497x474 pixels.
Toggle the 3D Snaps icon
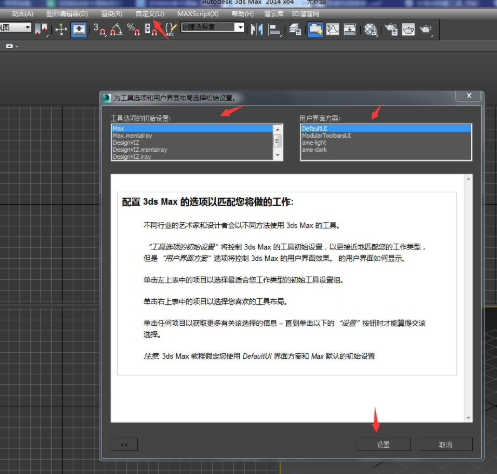click(99, 29)
